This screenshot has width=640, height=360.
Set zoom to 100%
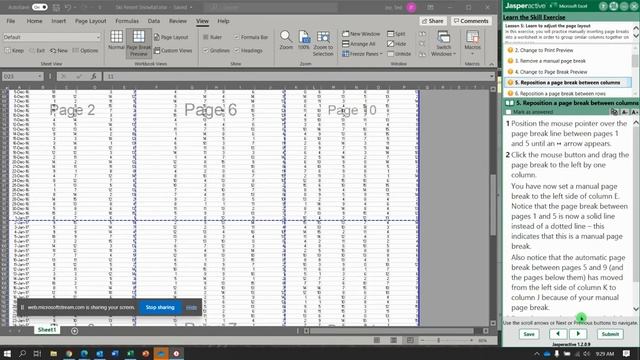point(304,40)
